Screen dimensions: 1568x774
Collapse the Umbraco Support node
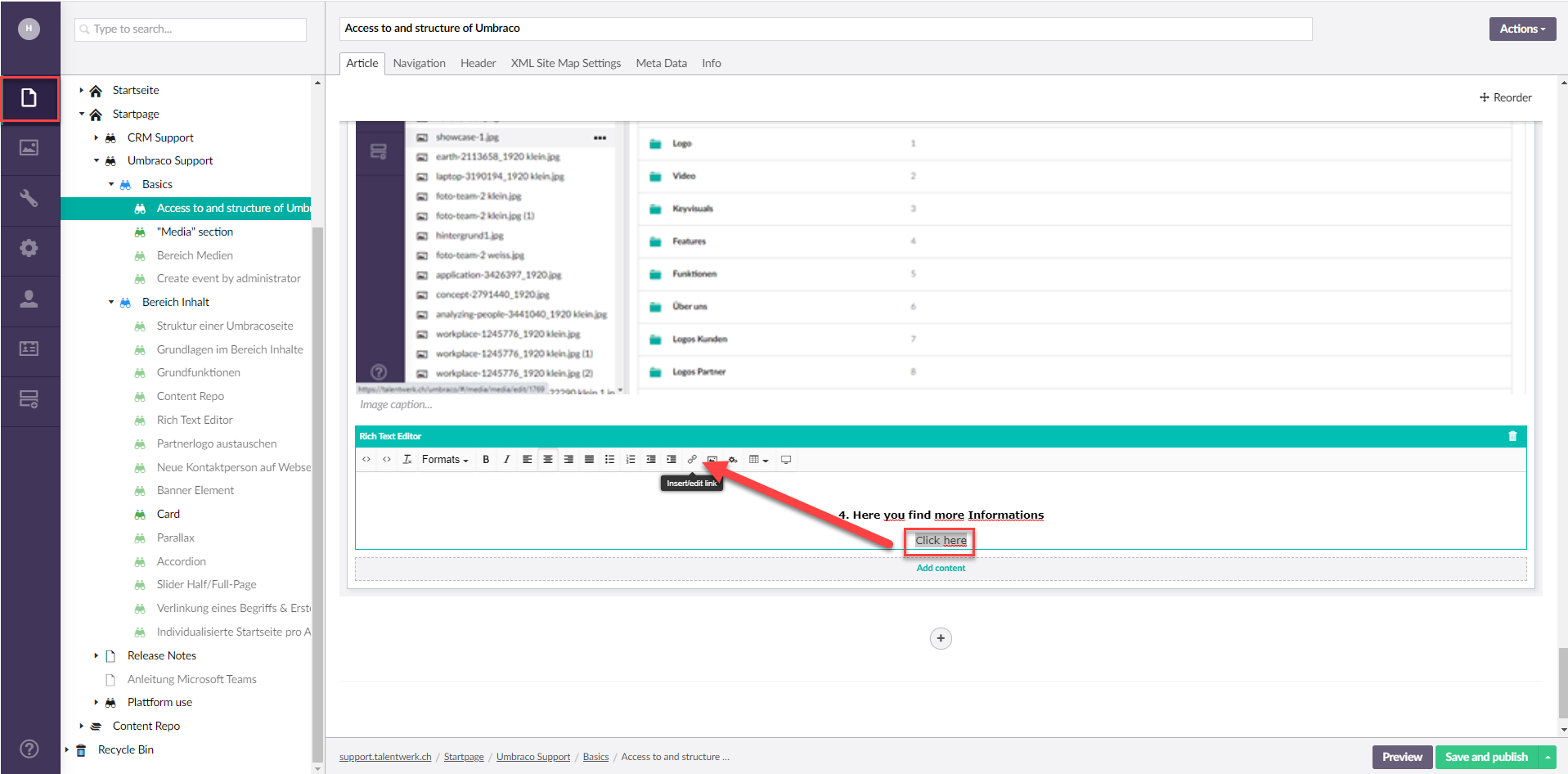(96, 160)
